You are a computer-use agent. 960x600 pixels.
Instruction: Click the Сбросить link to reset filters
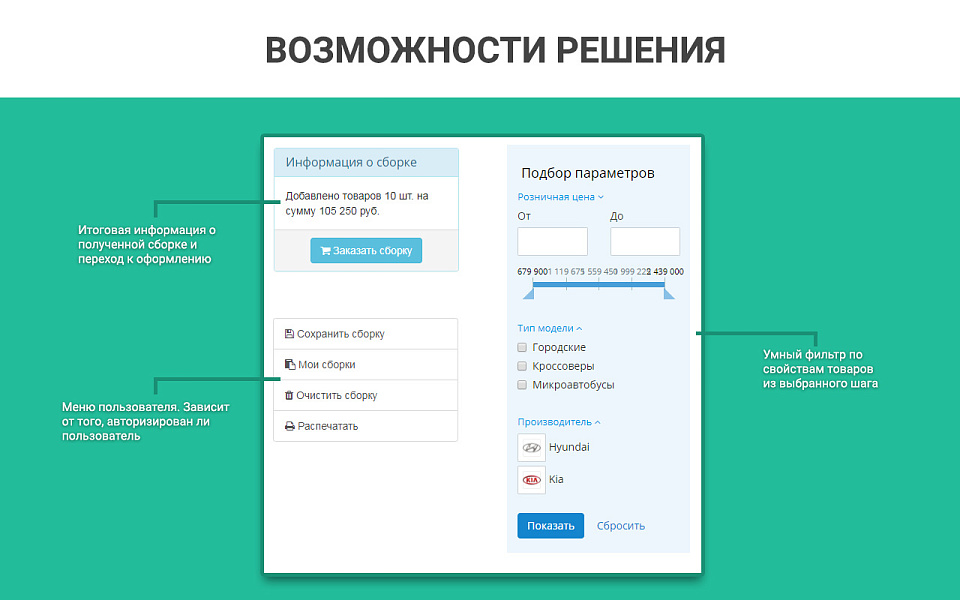pos(620,525)
